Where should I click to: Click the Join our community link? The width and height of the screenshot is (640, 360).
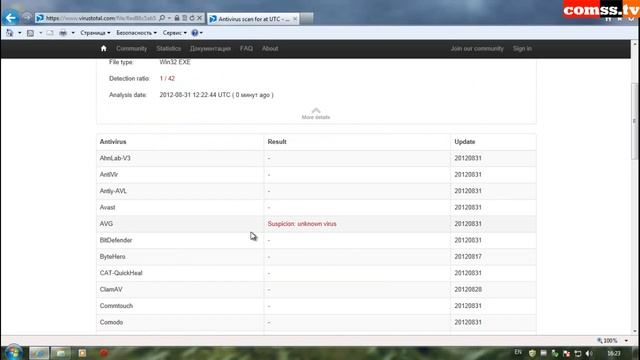click(477, 49)
